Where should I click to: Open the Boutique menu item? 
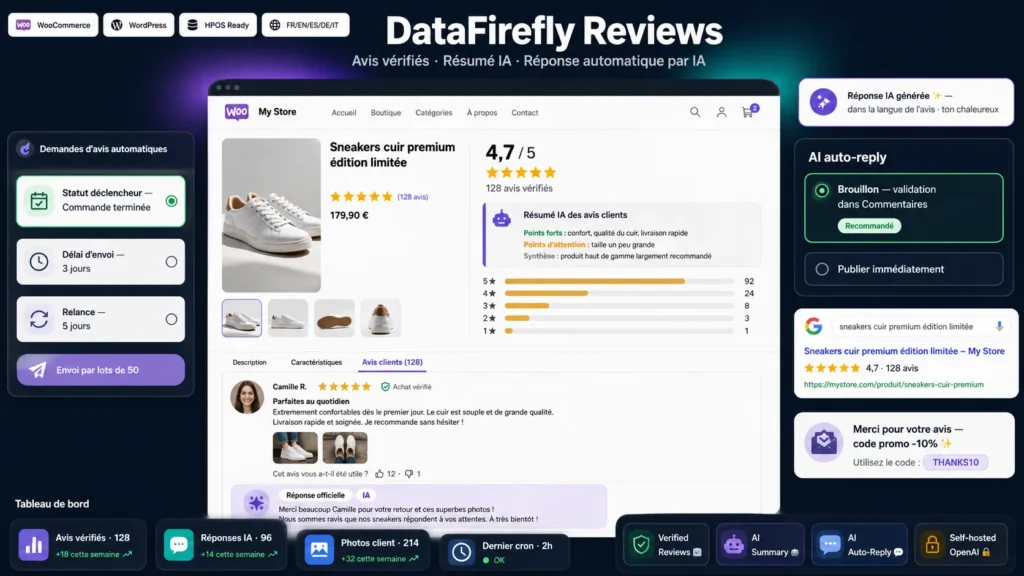tap(386, 112)
